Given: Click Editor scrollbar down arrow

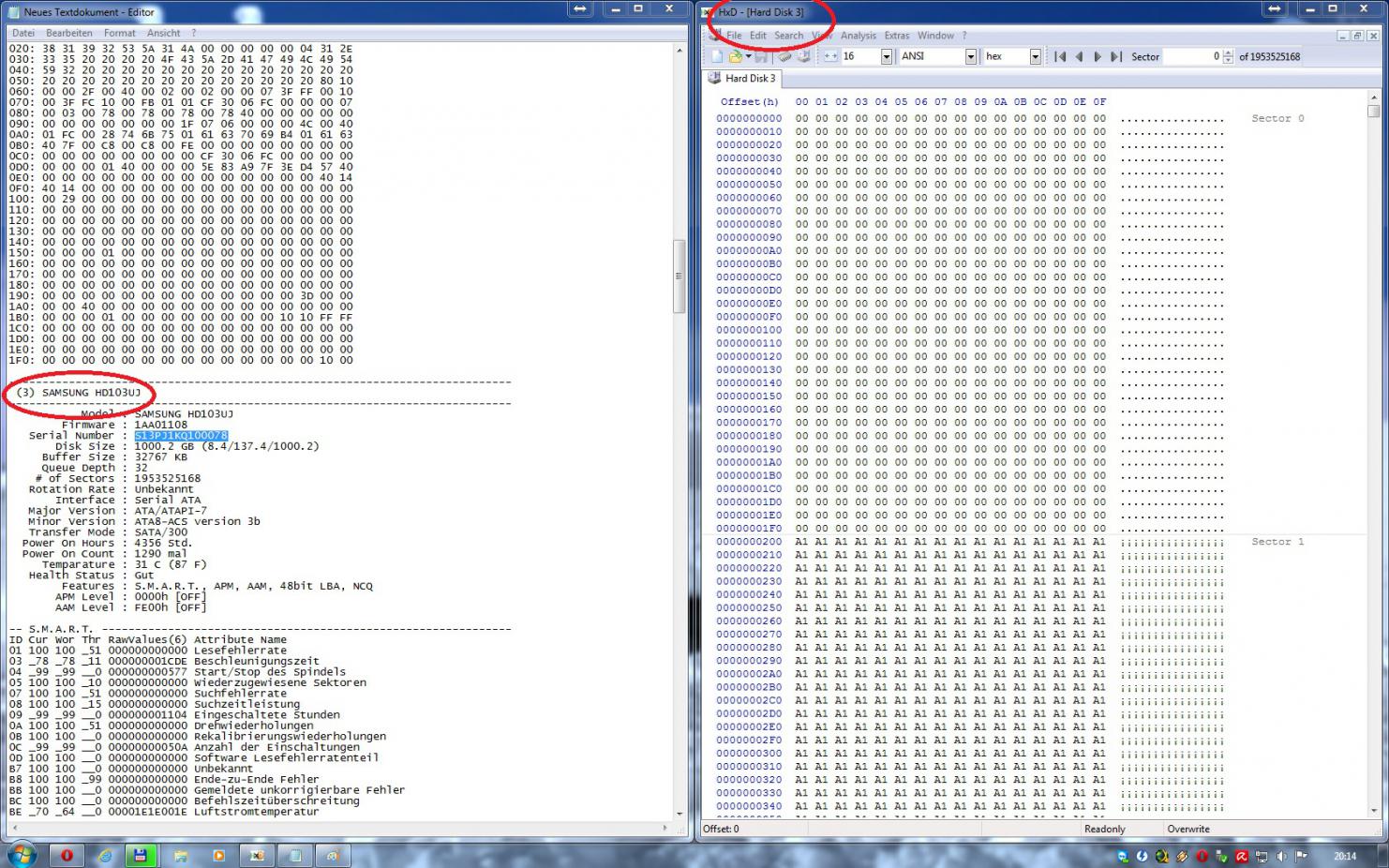Looking at the screenshot, I should [680, 815].
